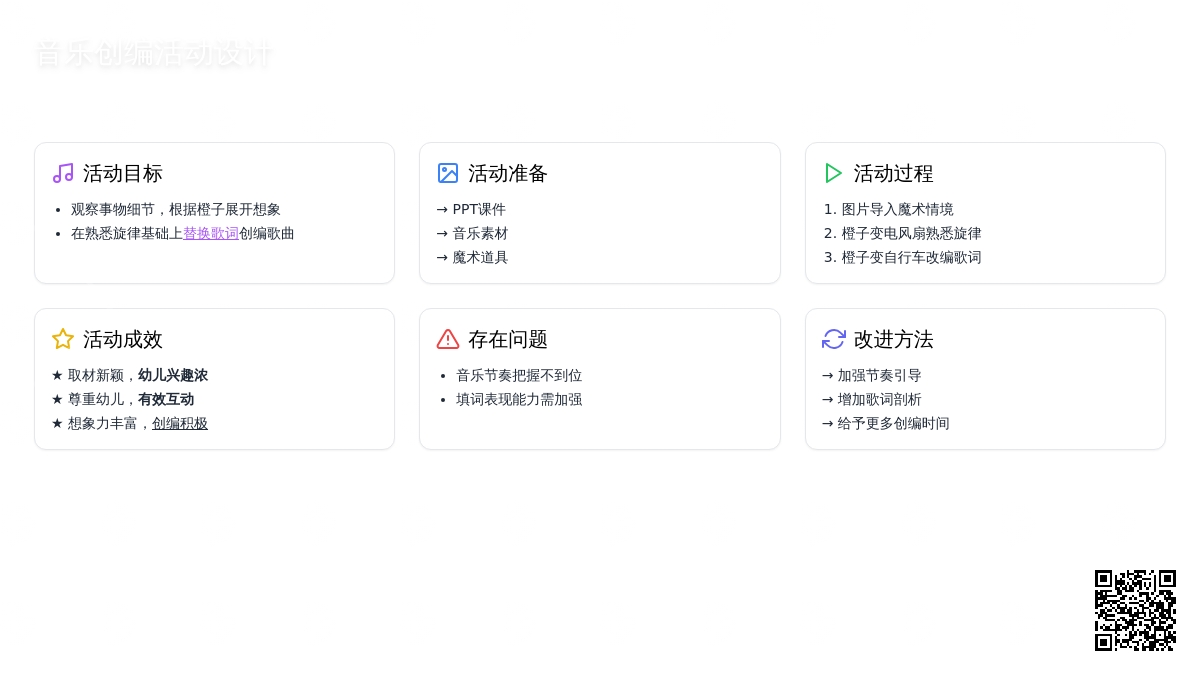
Task: Click the QR code image
Action: [x=1135, y=610]
